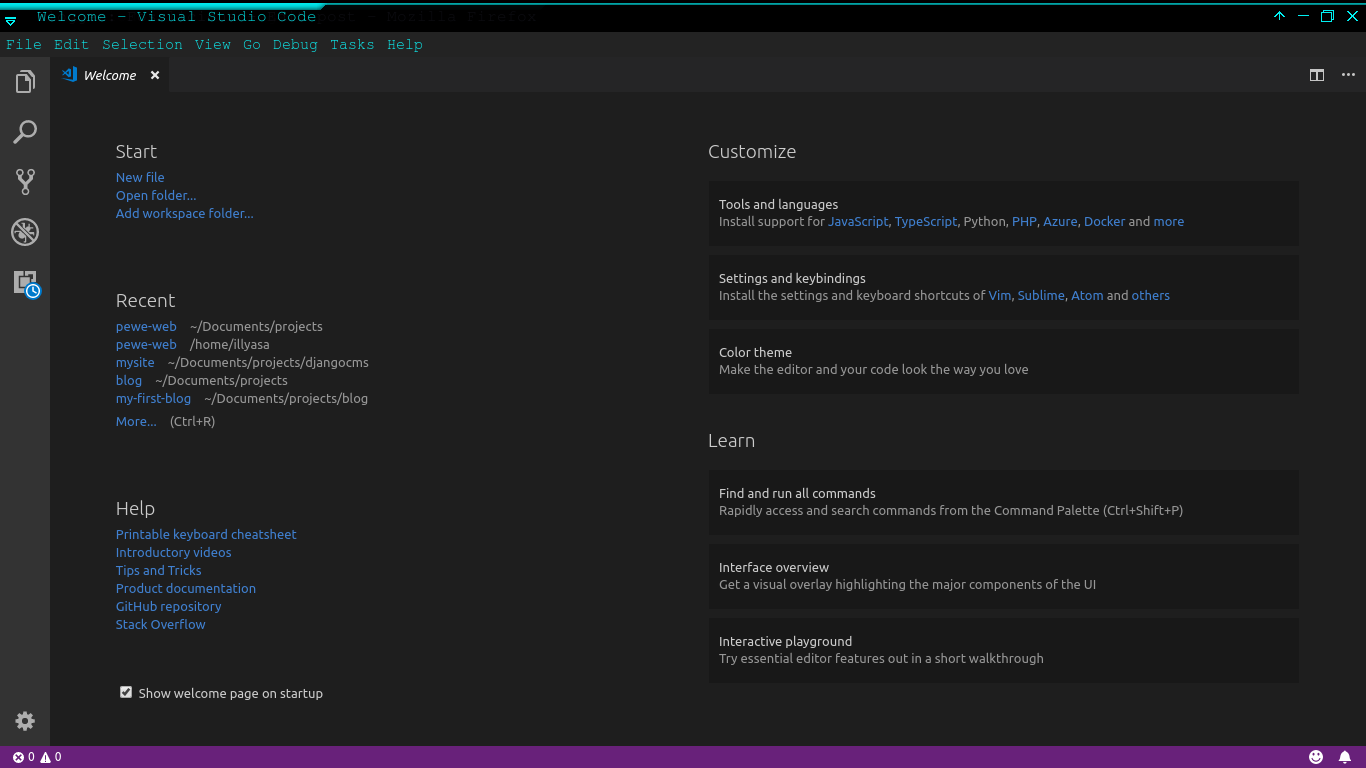The image size is (1366, 768).
Task: Open the Tasks menu
Action: click(352, 45)
